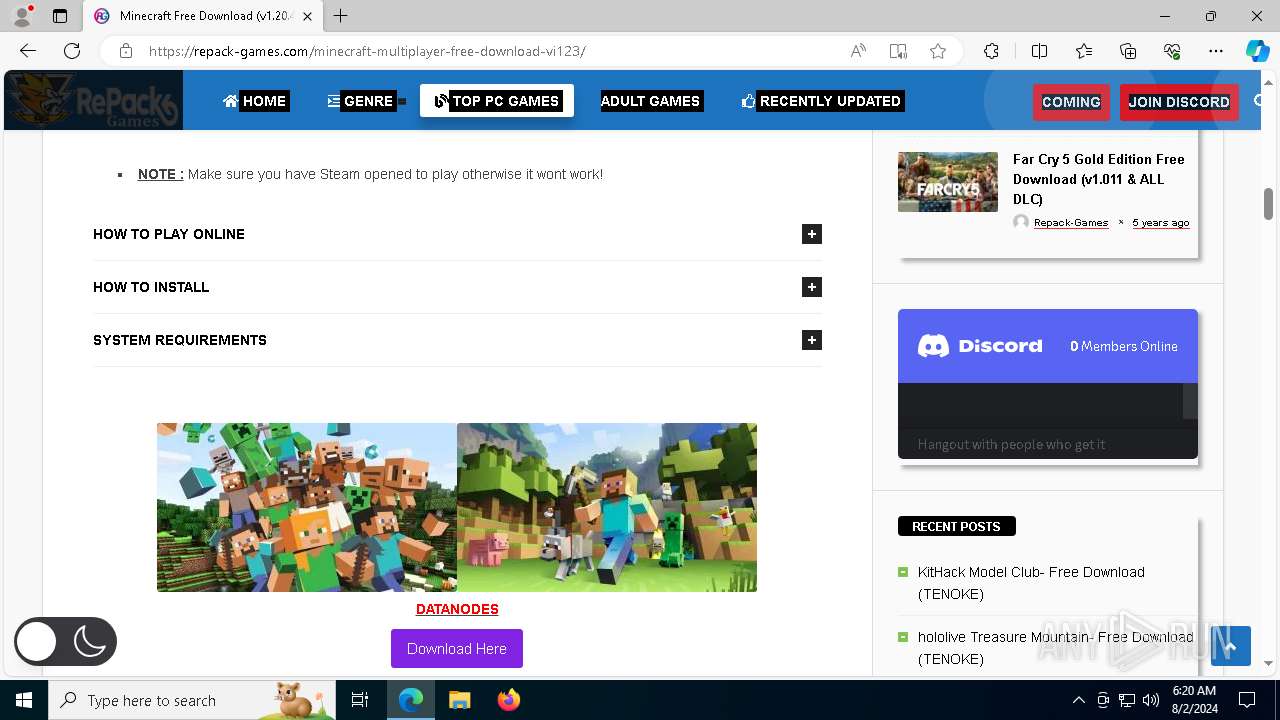Open RECENTLY UPDATED menu item
This screenshot has width=1280, height=720.
point(822,101)
